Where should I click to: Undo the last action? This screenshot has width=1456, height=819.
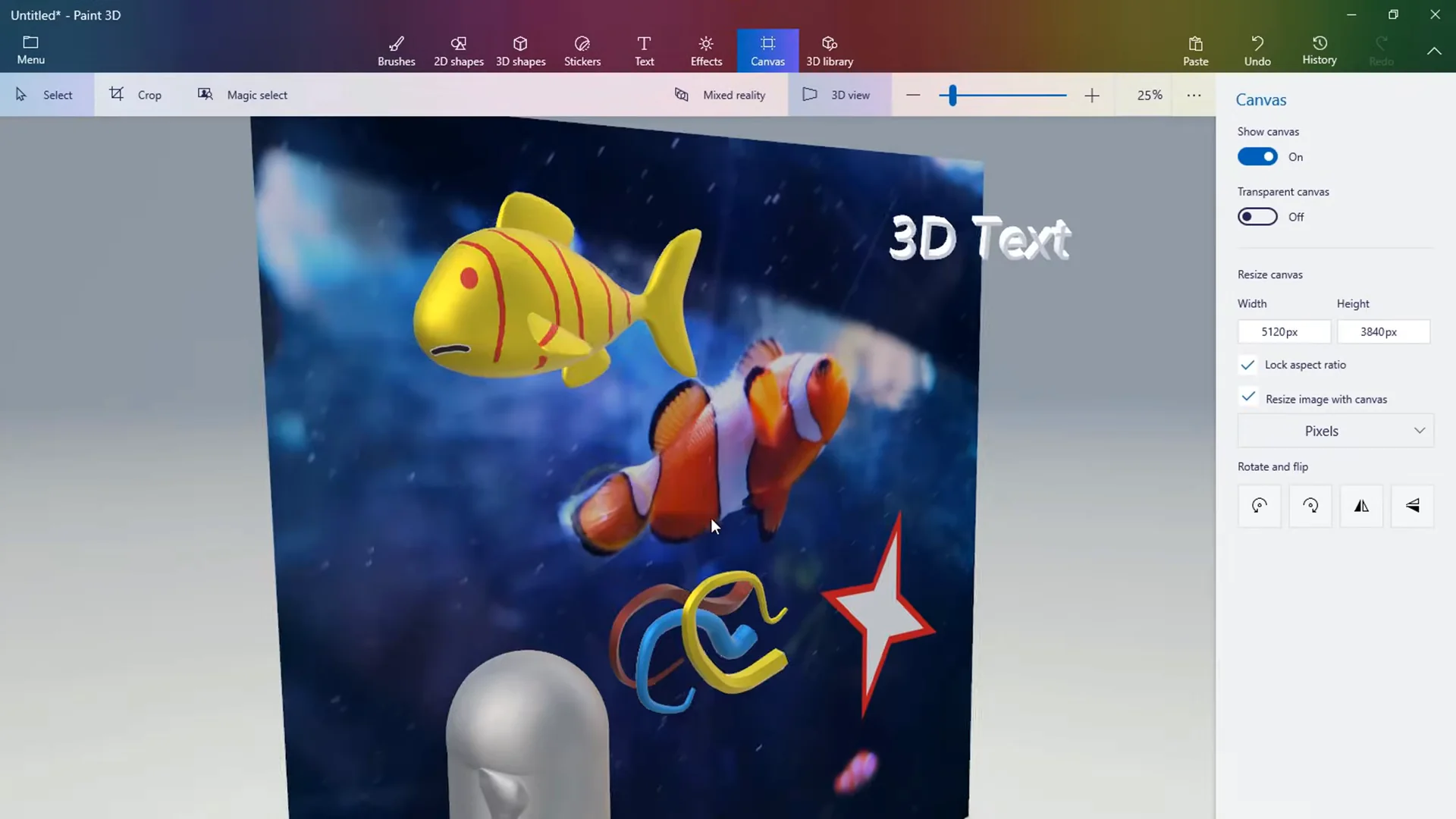click(x=1257, y=51)
